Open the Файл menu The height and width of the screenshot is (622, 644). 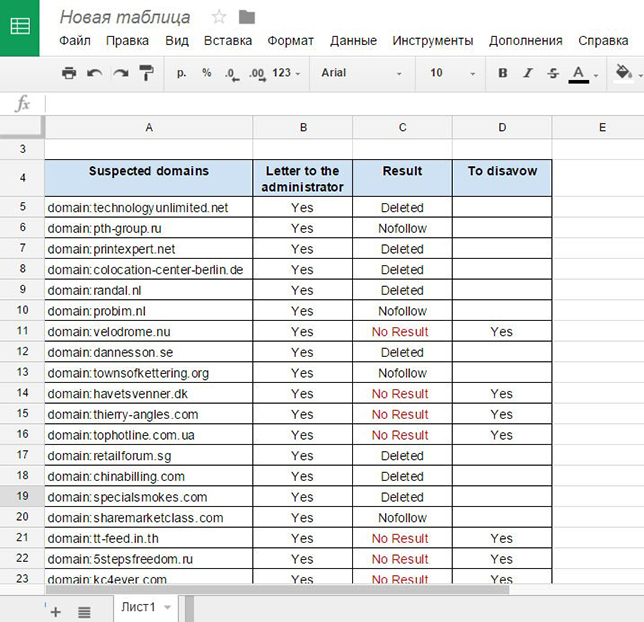(x=75, y=40)
